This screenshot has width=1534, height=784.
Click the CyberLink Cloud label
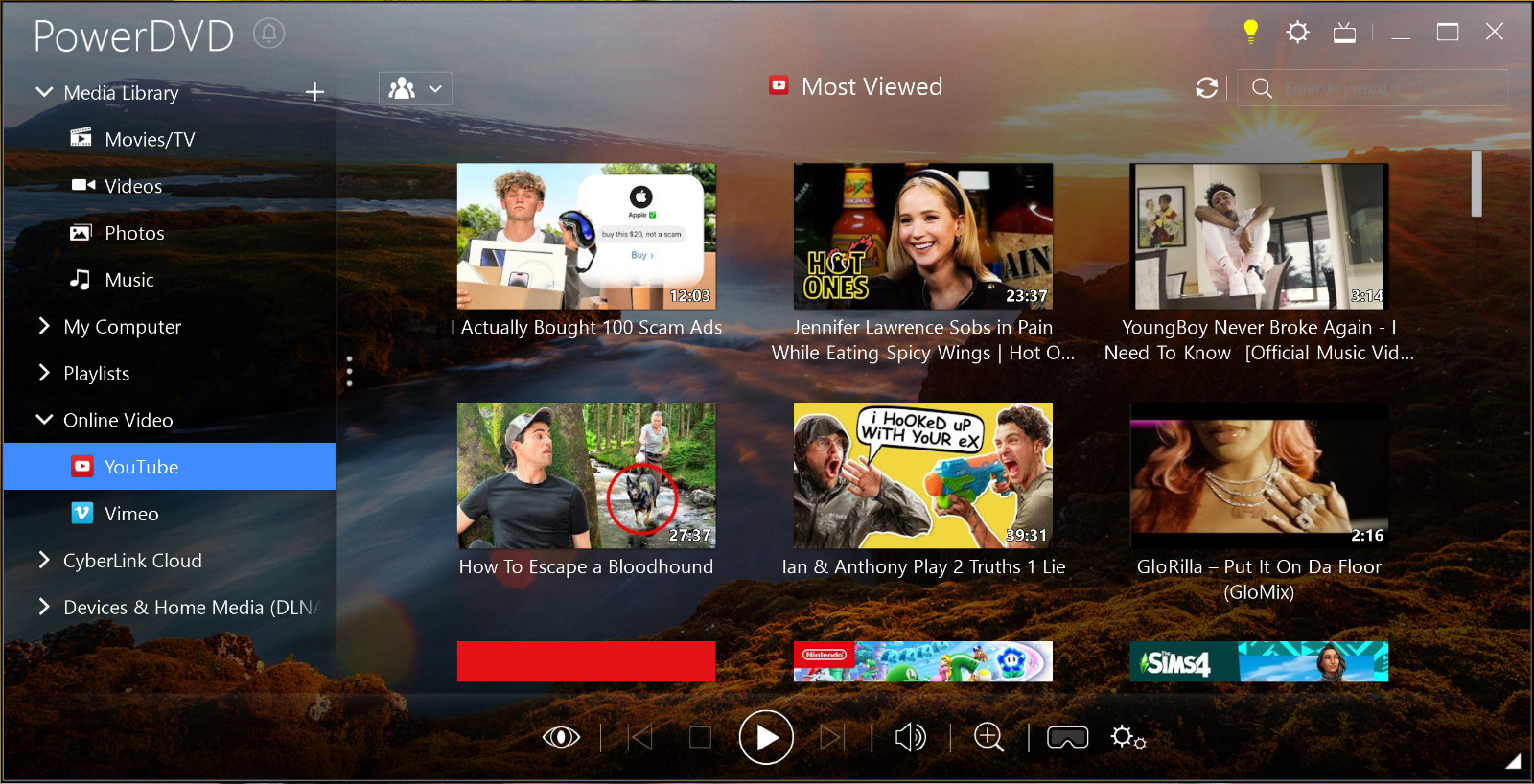click(x=132, y=561)
